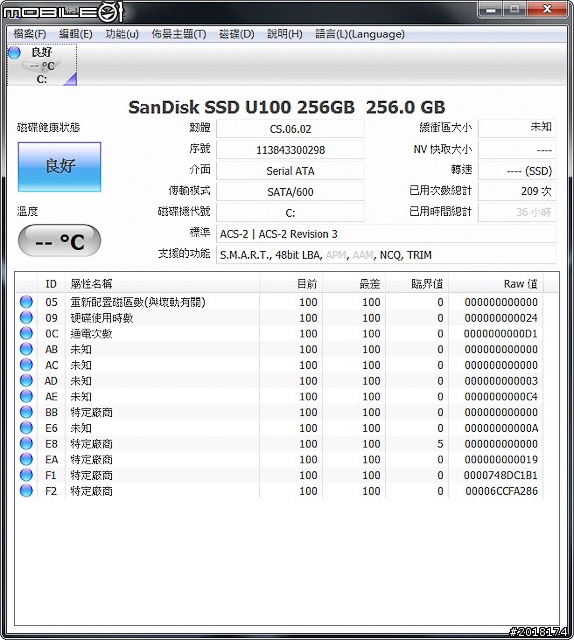Click the interface field Serial ATA
574x640 pixels.
tap(290, 171)
